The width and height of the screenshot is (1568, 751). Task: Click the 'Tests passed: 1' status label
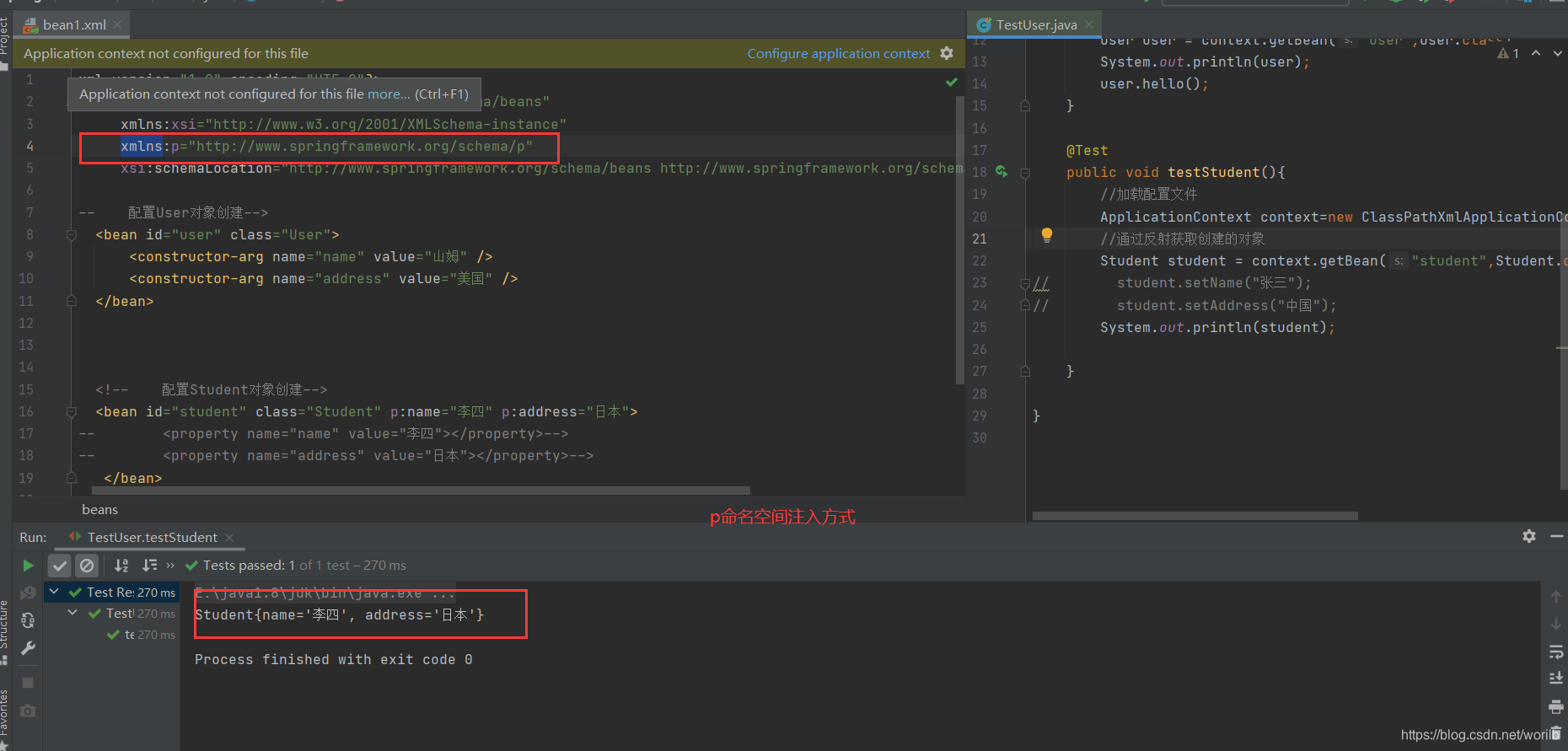[x=249, y=566]
